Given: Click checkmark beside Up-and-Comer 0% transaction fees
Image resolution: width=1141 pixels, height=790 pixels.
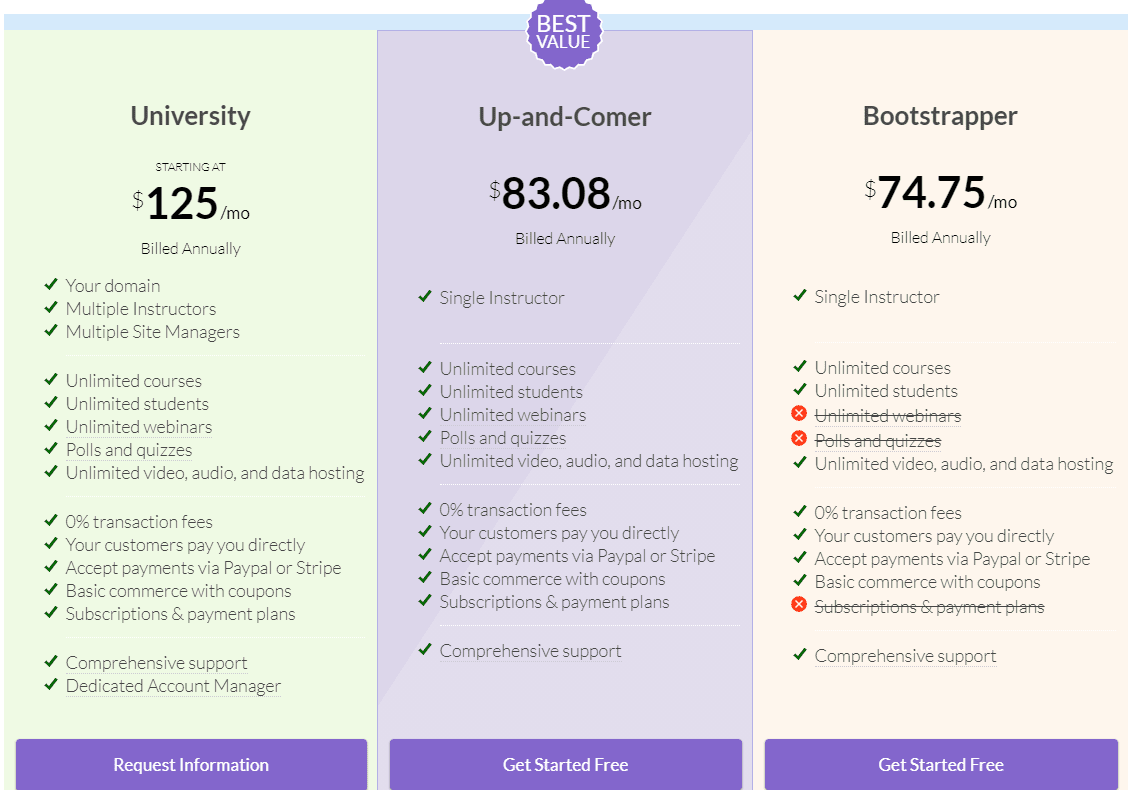Looking at the screenshot, I should [425, 509].
